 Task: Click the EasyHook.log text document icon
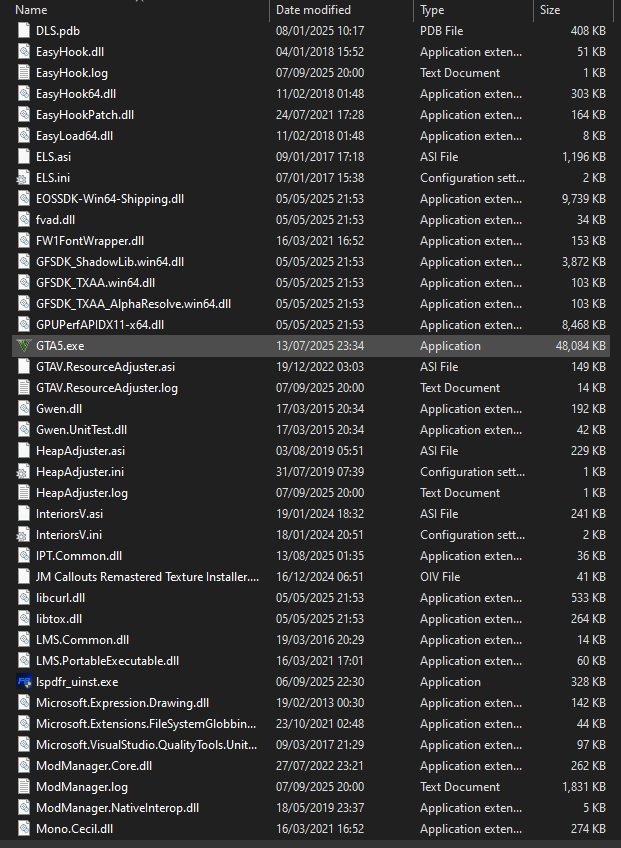24,73
